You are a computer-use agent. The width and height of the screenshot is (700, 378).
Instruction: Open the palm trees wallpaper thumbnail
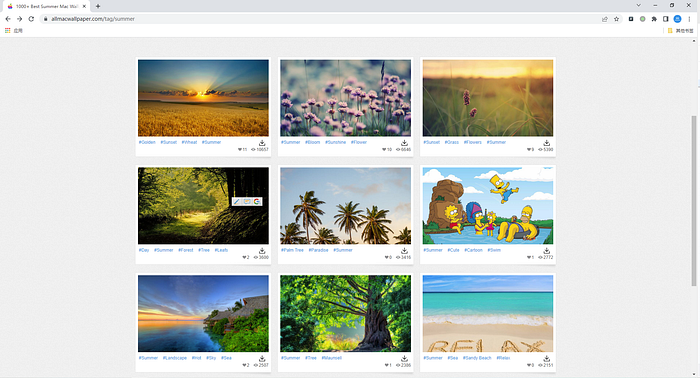346,206
